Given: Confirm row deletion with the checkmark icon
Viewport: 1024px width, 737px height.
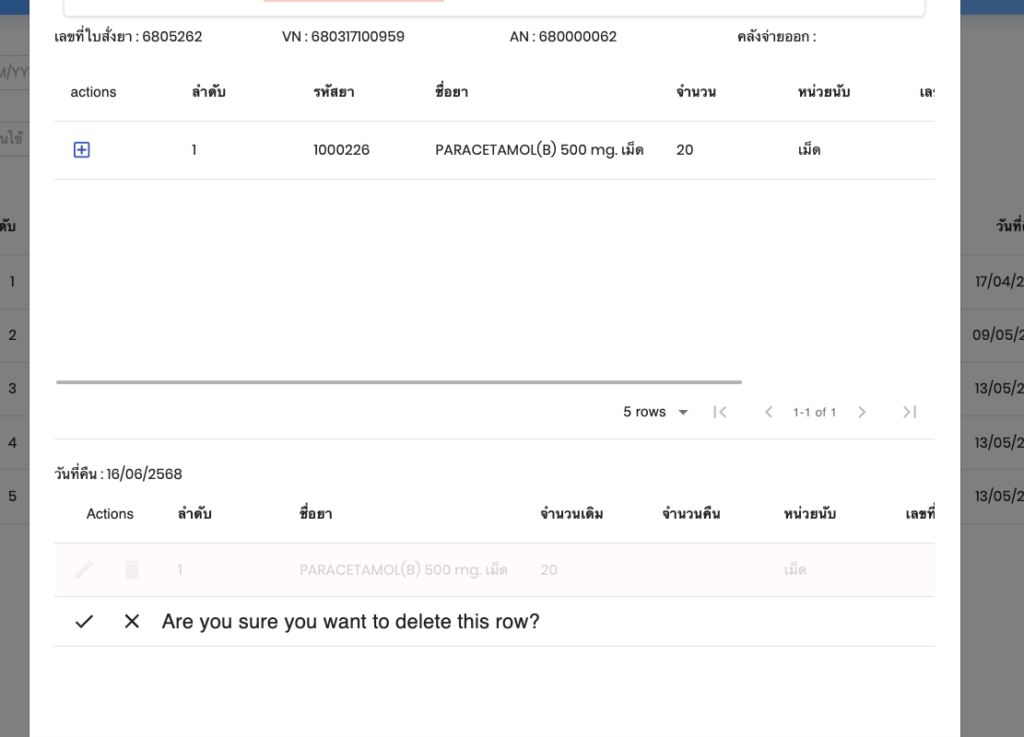Looking at the screenshot, I should [x=84, y=622].
